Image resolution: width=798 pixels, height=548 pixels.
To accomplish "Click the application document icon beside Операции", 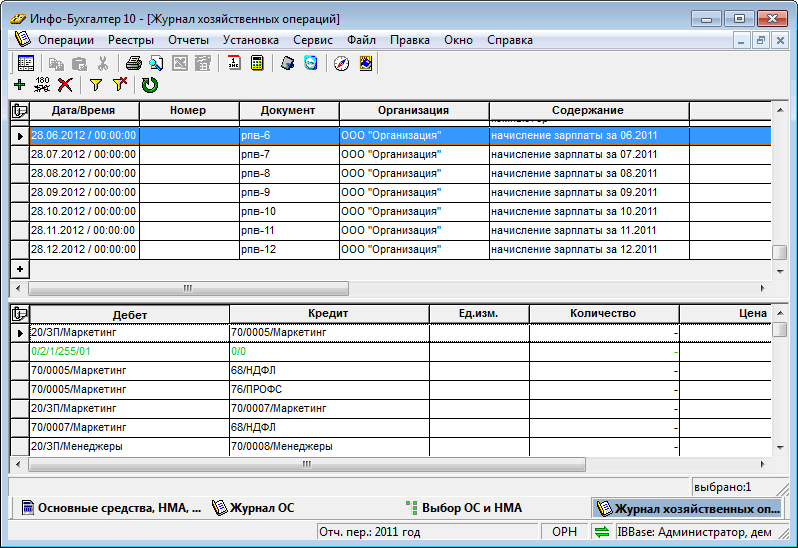I will pos(22,39).
